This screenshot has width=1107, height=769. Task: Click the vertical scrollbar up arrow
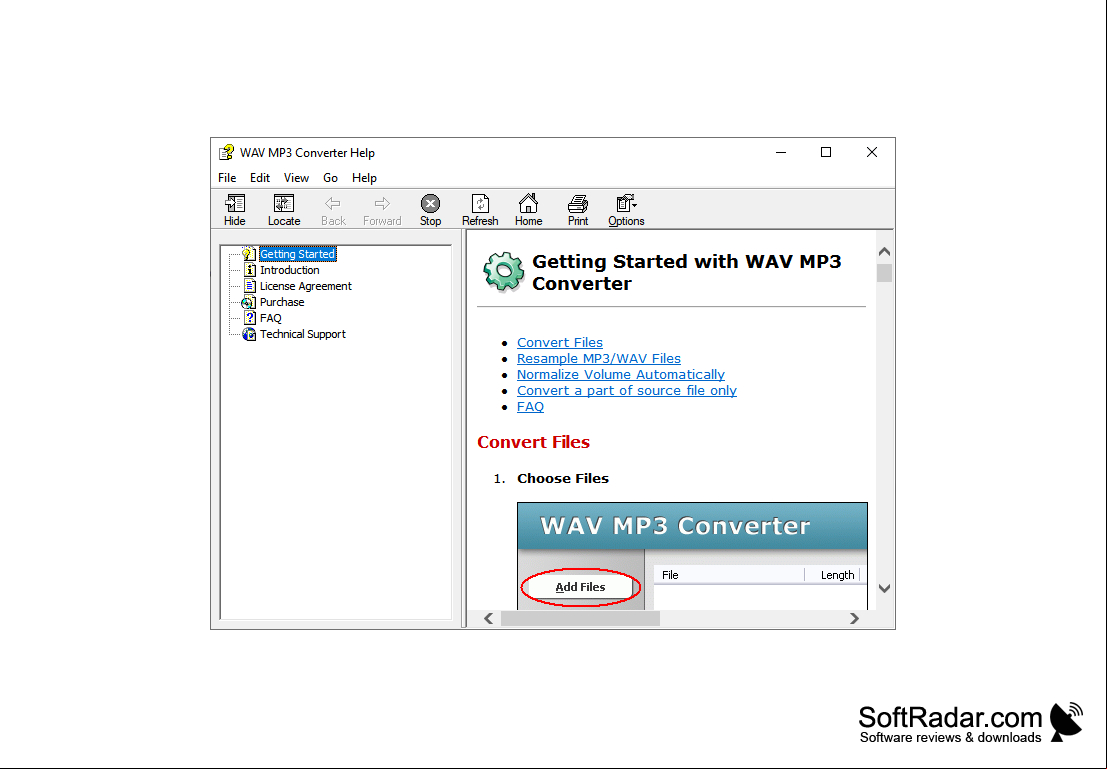click(884, 252)
